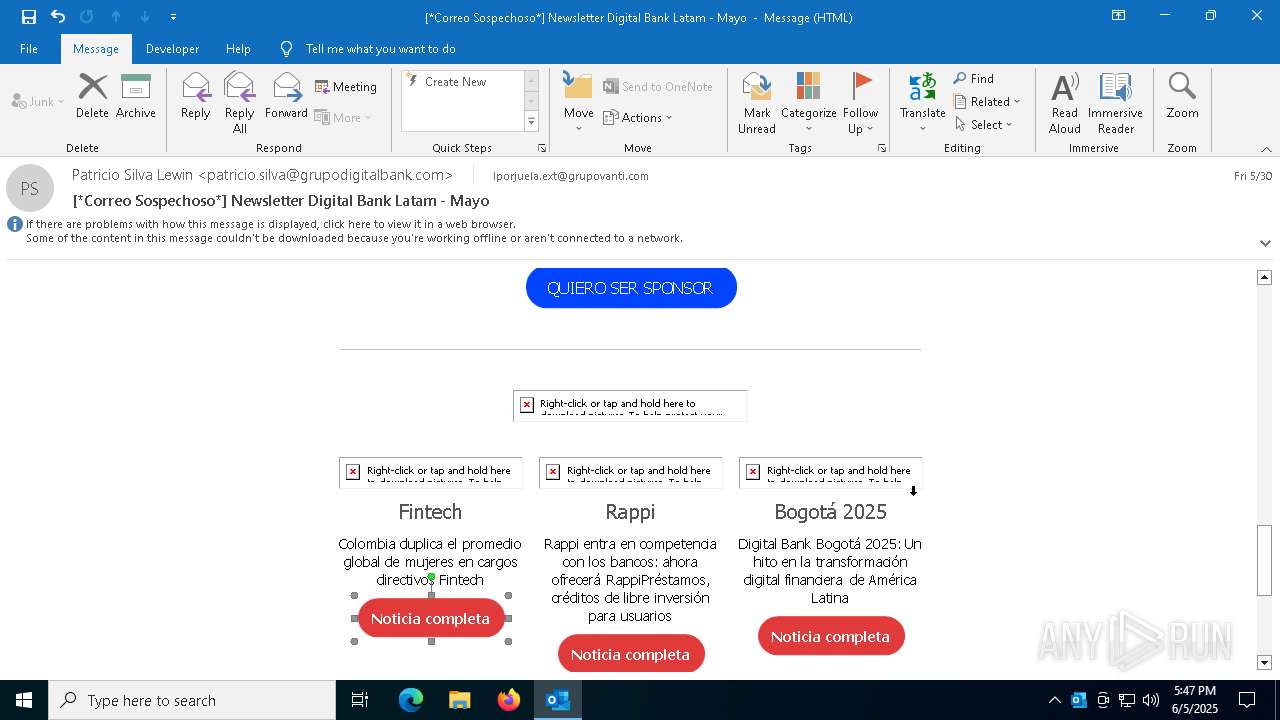Mark the message as Unread
Image resolution: width=1280 pixels, height=720 pixels.
[757, 102]
